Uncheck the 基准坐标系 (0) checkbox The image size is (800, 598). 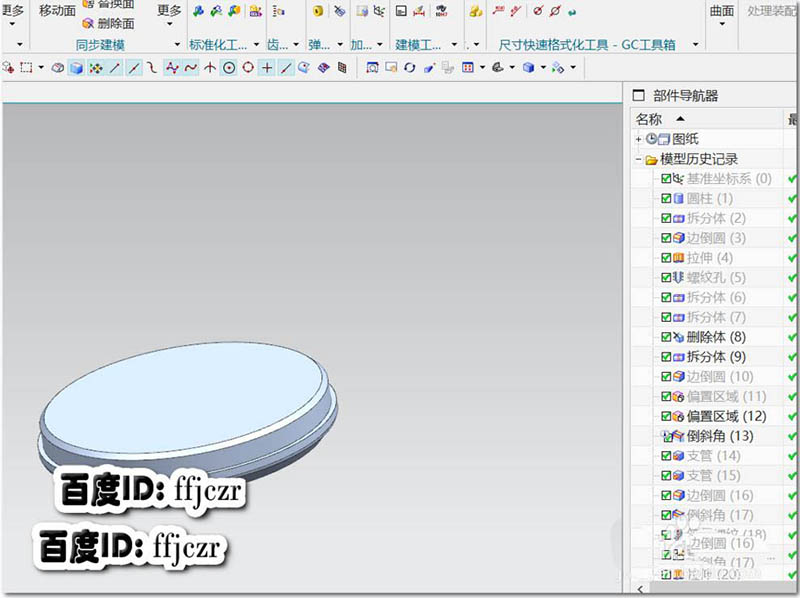point(666,179)
